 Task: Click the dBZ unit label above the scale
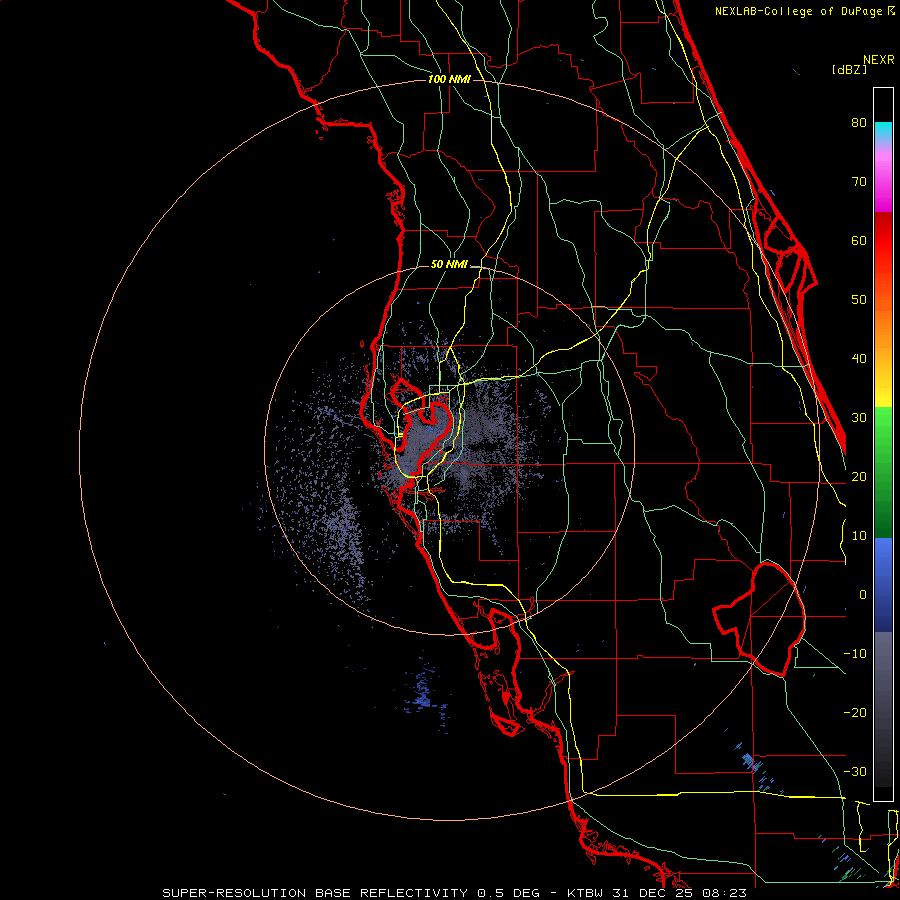[x=849, y=70]
